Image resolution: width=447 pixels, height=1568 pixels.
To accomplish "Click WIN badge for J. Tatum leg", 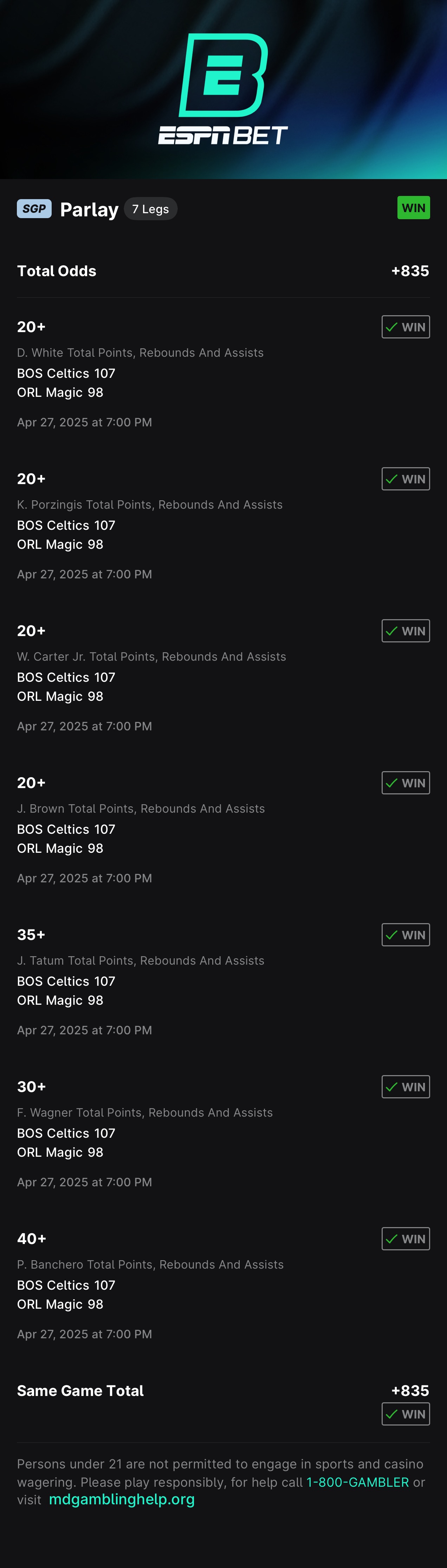I will [406, 935].
